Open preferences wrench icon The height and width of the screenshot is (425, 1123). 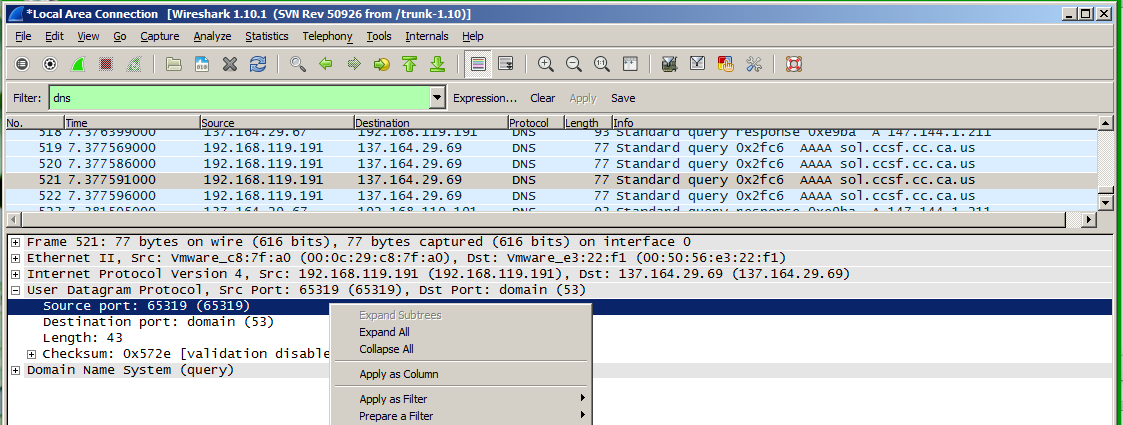753,65
